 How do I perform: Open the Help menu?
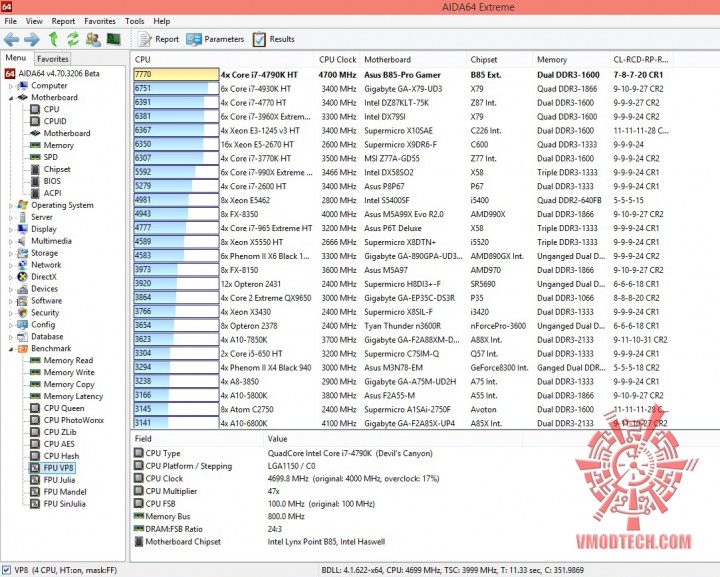[162, 21]
